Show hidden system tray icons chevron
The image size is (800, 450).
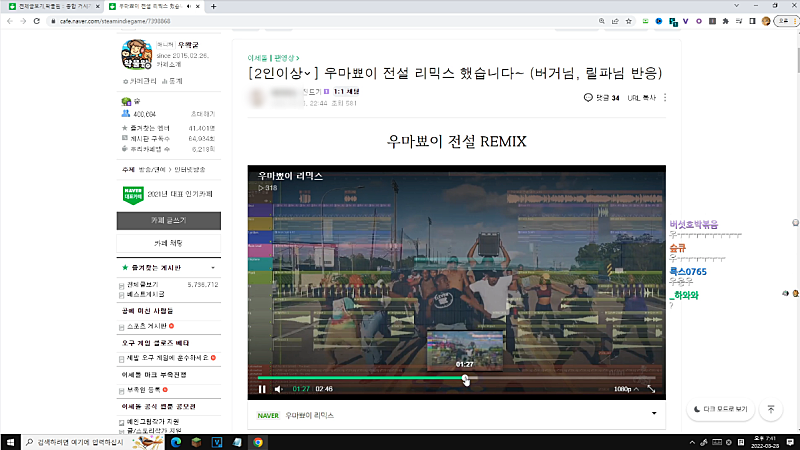pos(692,442)
